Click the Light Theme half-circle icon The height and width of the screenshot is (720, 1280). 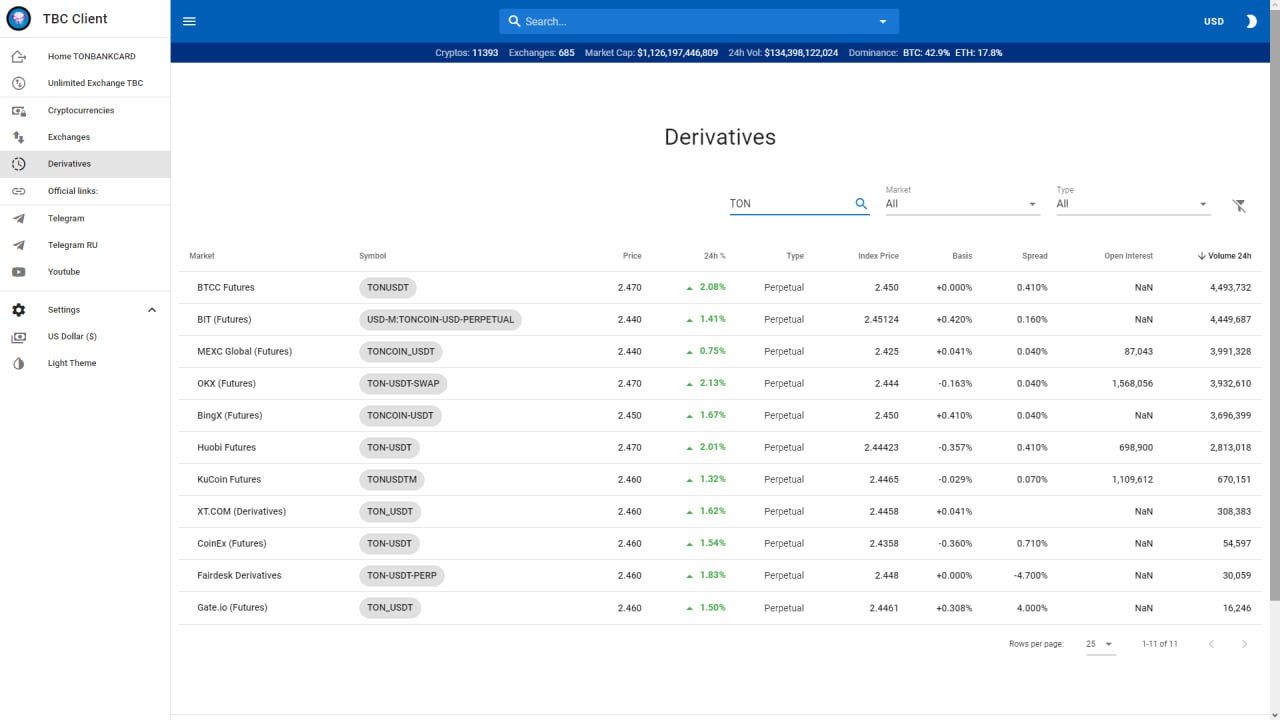pyautogui.click(x=19, y=363)
